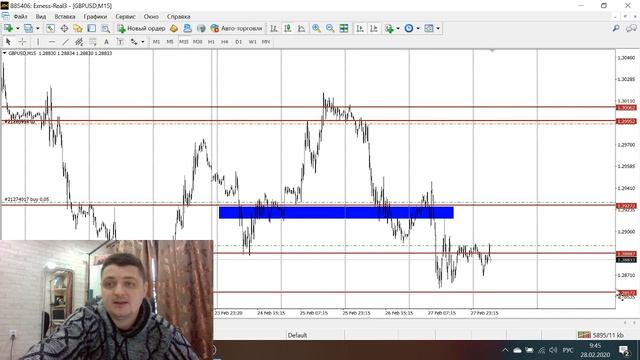Switch to H4 timeframe
The image size is (640, 360).
pyautogui.click(x=225, y=42)
